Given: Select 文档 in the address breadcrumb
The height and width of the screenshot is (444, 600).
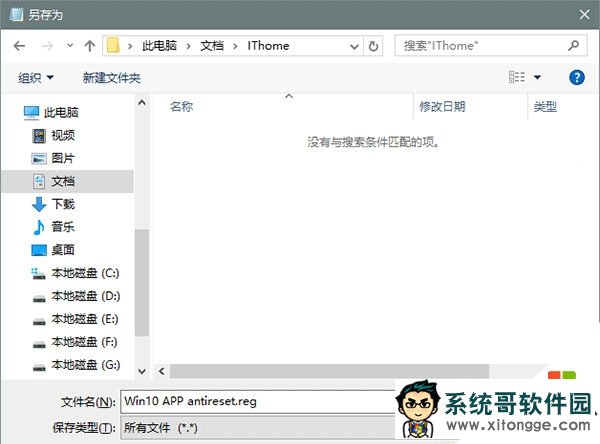Looking at the screenshot, I should (212, 46).
